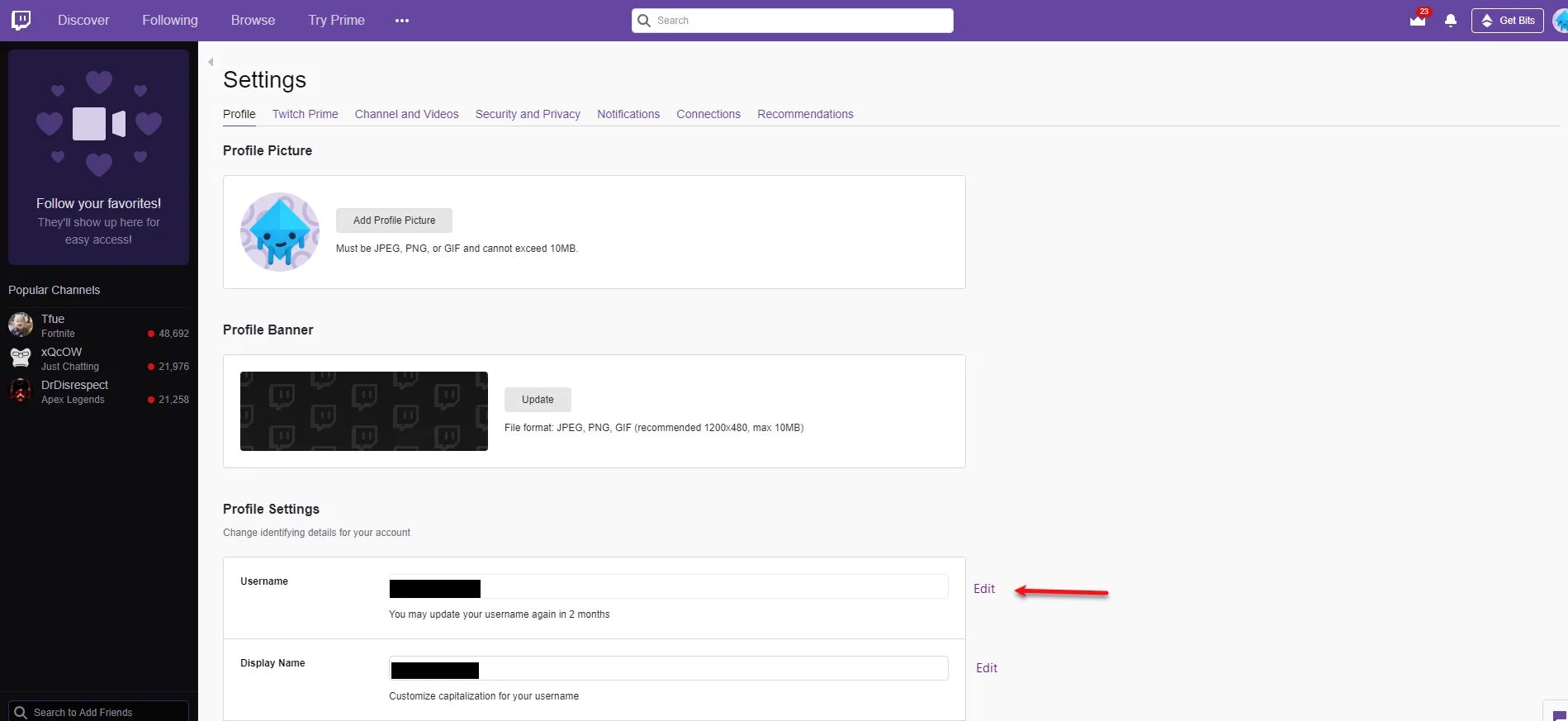Viewport: 1568px width, 721px height.
Task: Click the 48,692 viewer count
Action: [x=173, y=334]
